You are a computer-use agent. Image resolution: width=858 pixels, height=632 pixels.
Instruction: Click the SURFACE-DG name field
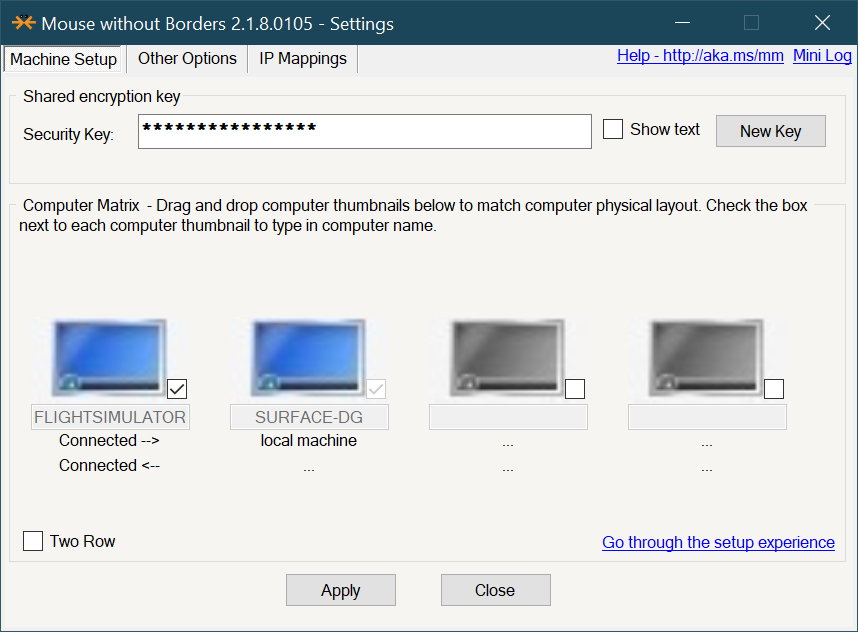pyautogui.click(x=309, y=417)
